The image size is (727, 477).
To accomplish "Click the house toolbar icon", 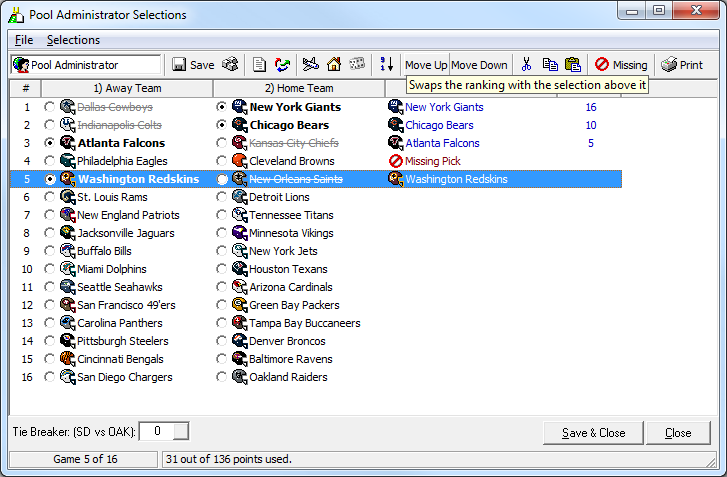I will 333,64.
